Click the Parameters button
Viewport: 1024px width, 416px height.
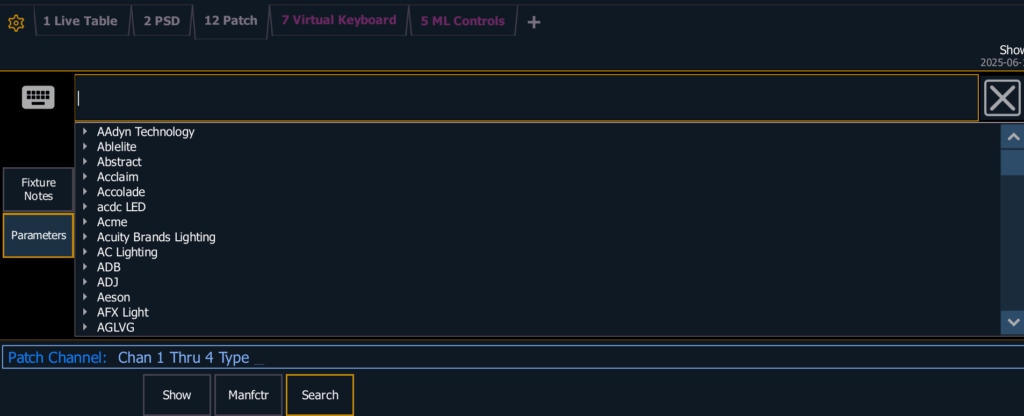coord(39,235)
